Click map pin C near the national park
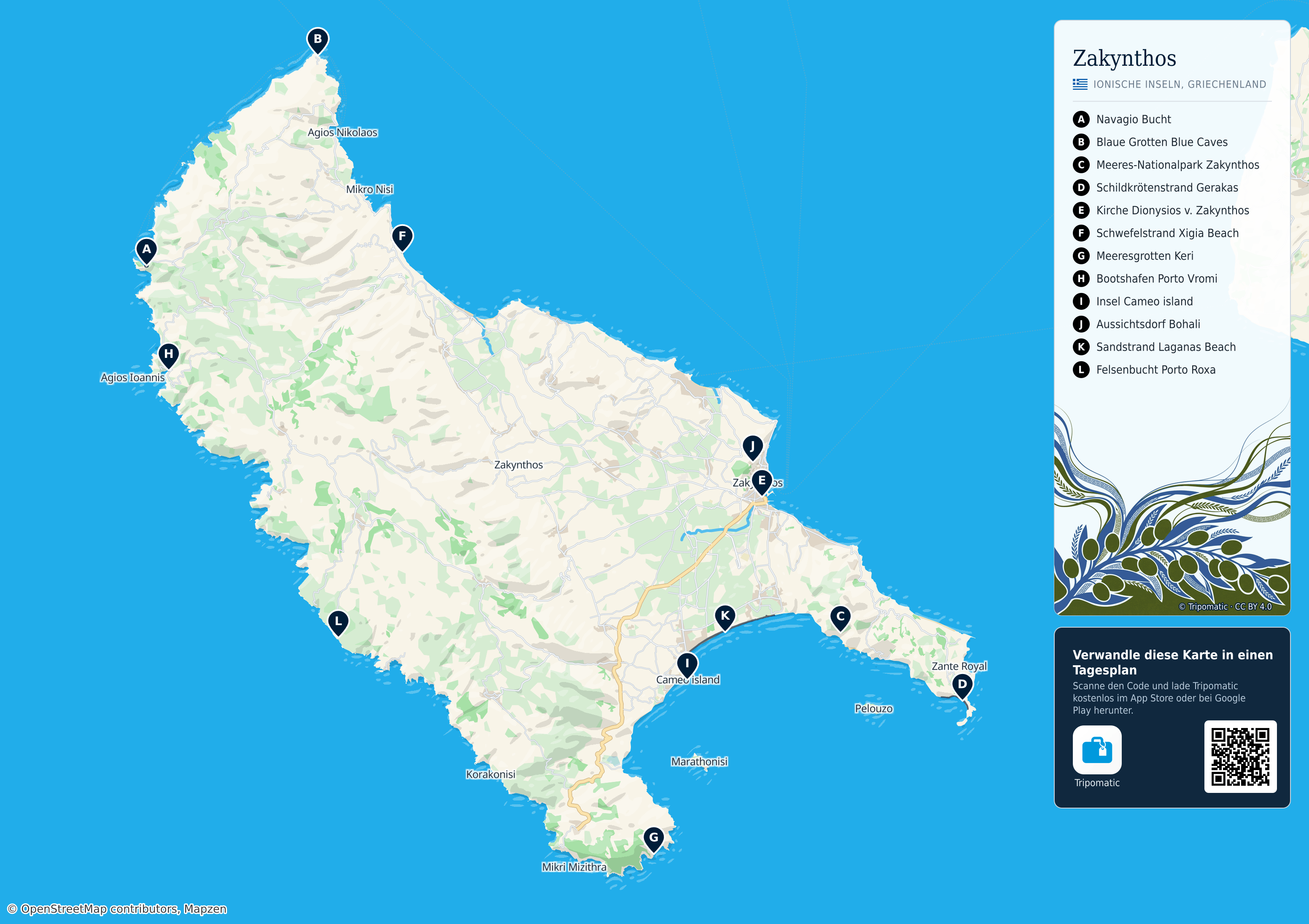1309x924 pixels. (840, 618)
